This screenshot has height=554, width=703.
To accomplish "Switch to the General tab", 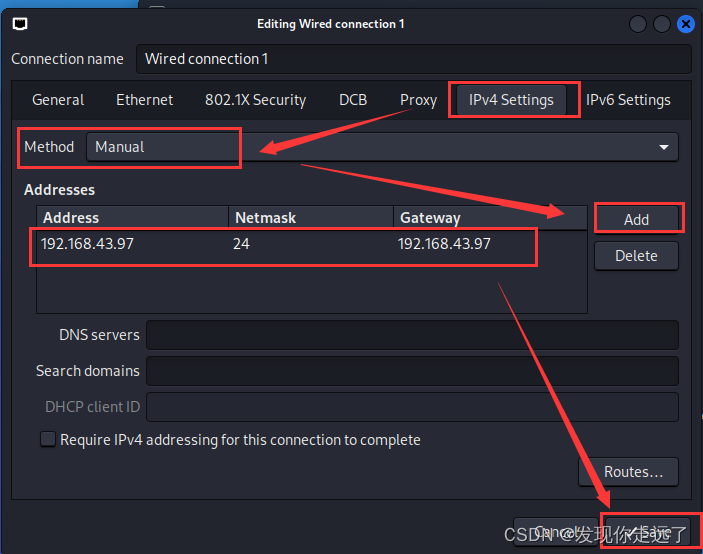I will (x=58, y=100).
